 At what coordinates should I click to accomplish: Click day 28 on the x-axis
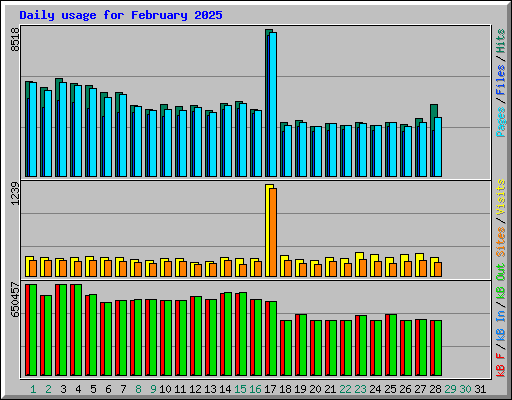coord(435,389)
